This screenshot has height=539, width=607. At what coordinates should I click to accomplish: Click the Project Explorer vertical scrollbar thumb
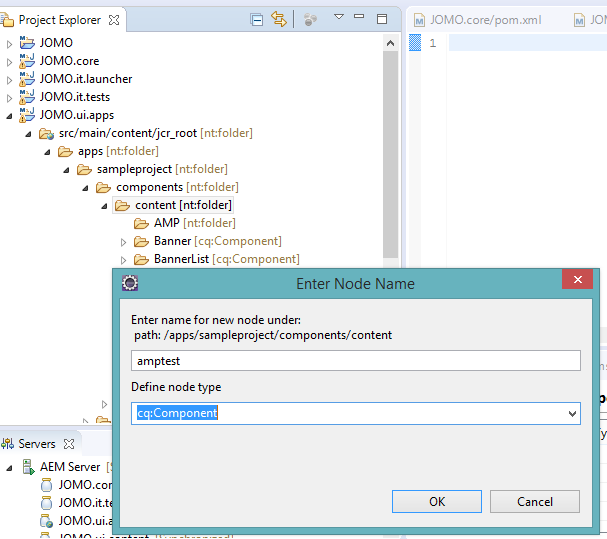(x=391, y=154)
